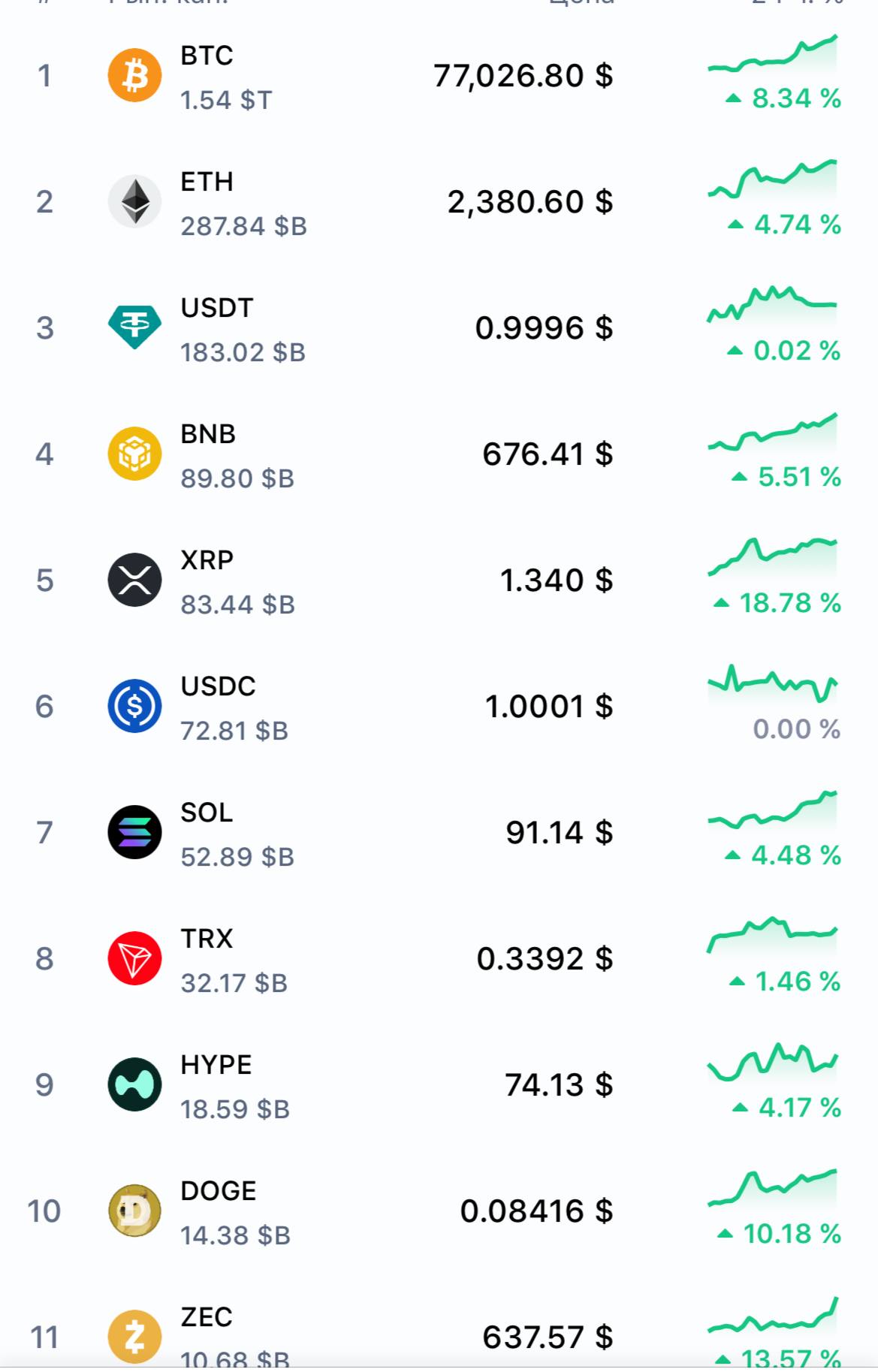
Task: Tap the Bitcoin BTC coin icon
Action: click(134, 75)
